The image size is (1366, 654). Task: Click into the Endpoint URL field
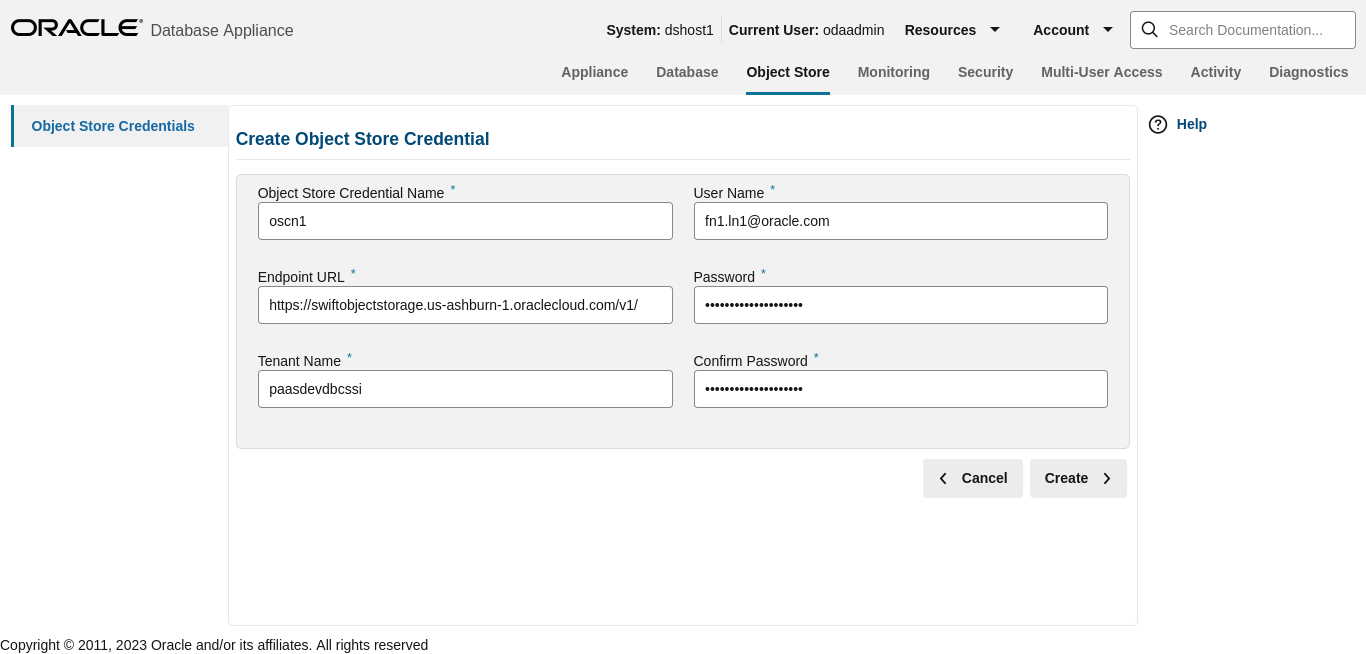point(465,305)
